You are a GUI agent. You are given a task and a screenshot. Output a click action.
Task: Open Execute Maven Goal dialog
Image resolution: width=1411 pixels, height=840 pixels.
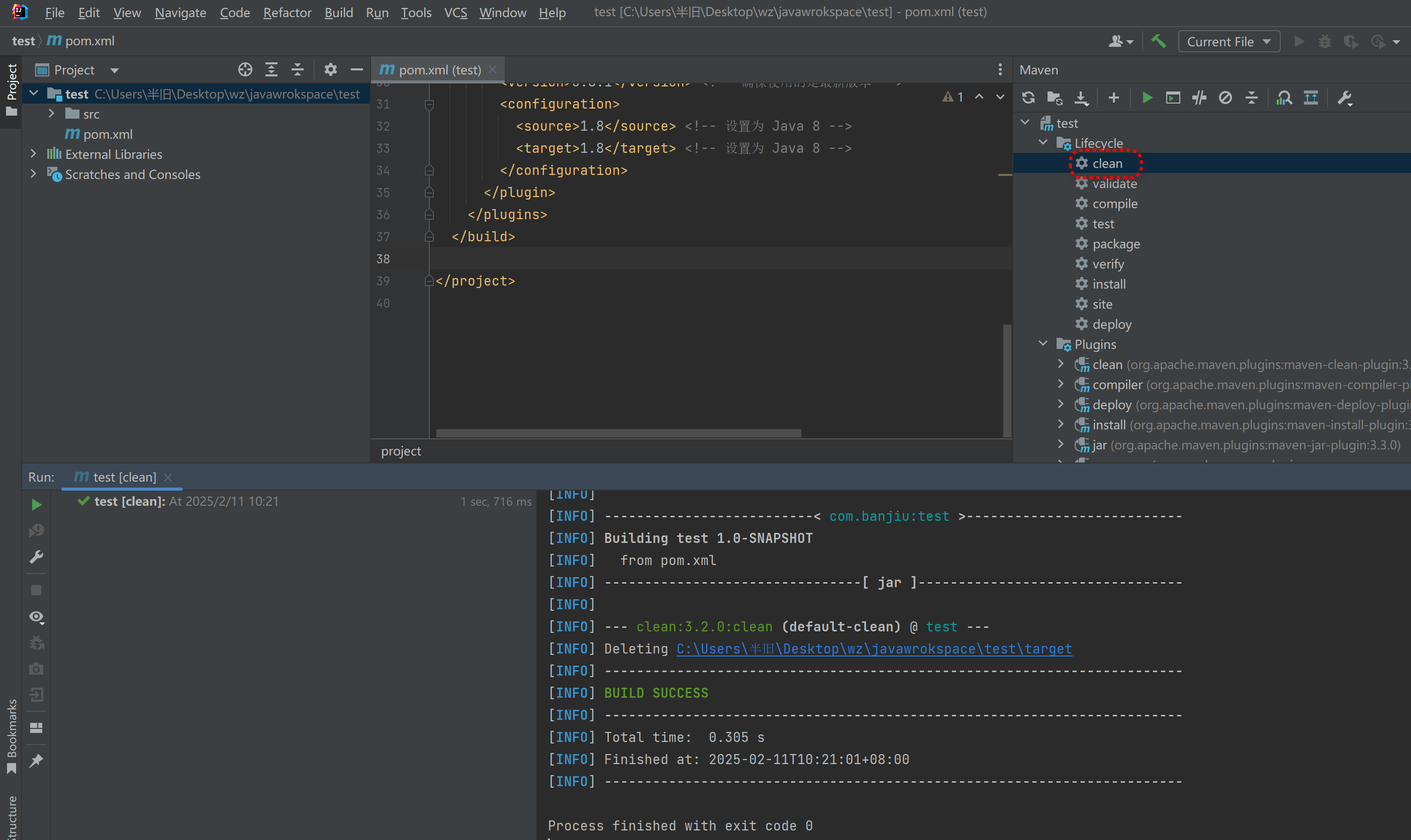1173,98
